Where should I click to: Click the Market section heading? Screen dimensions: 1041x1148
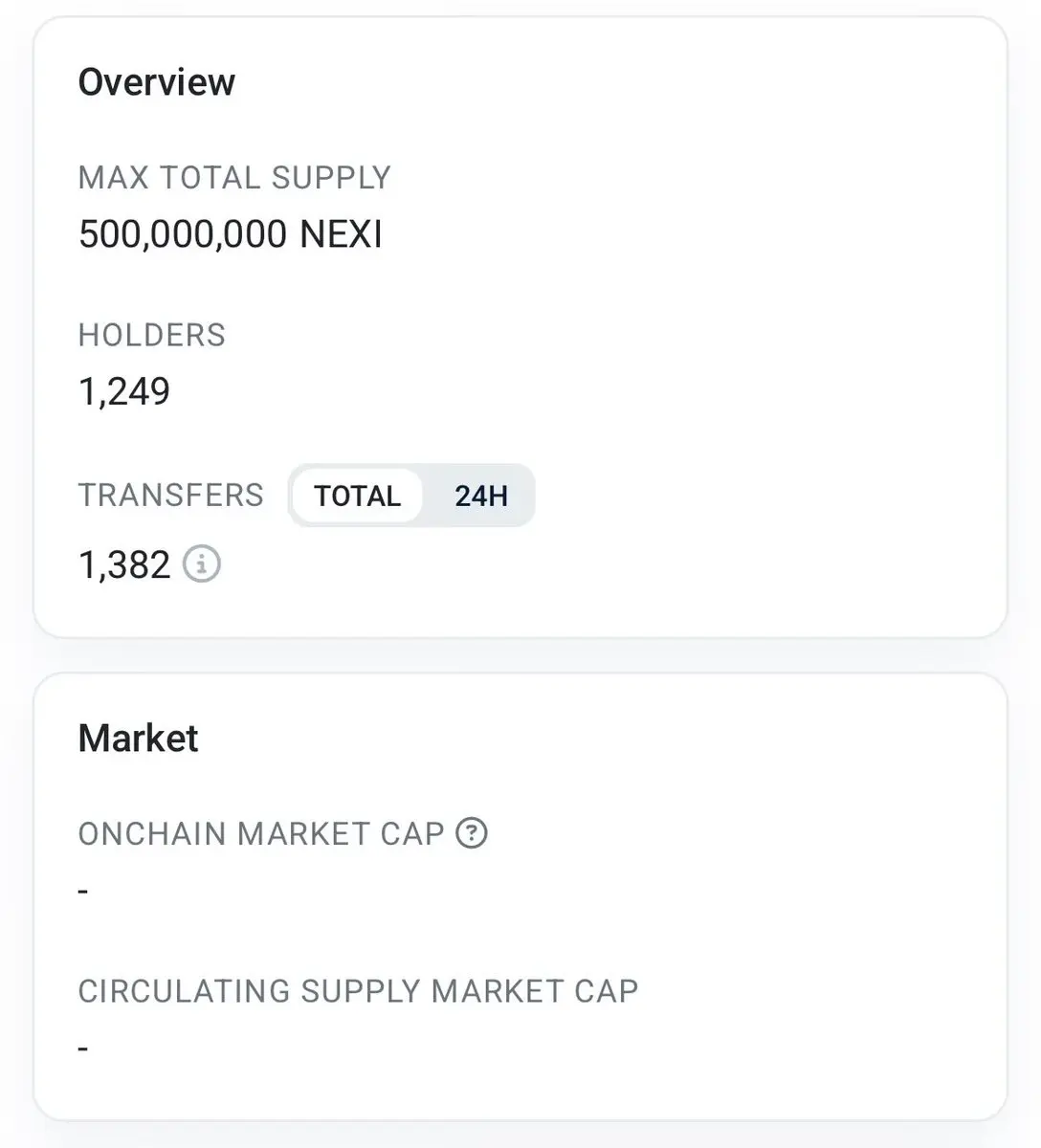(x=139, y=739)
